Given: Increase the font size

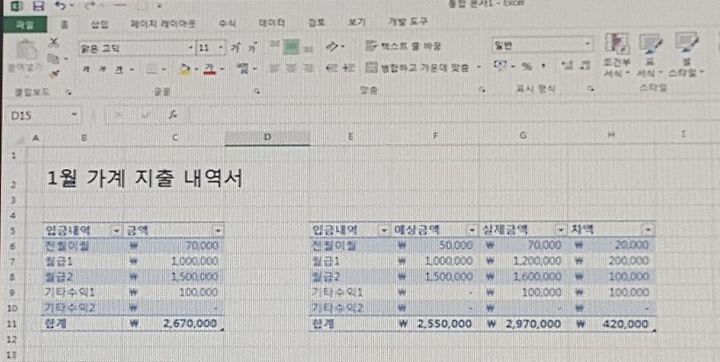Looking at the screenshot, I should pos(236,47).
